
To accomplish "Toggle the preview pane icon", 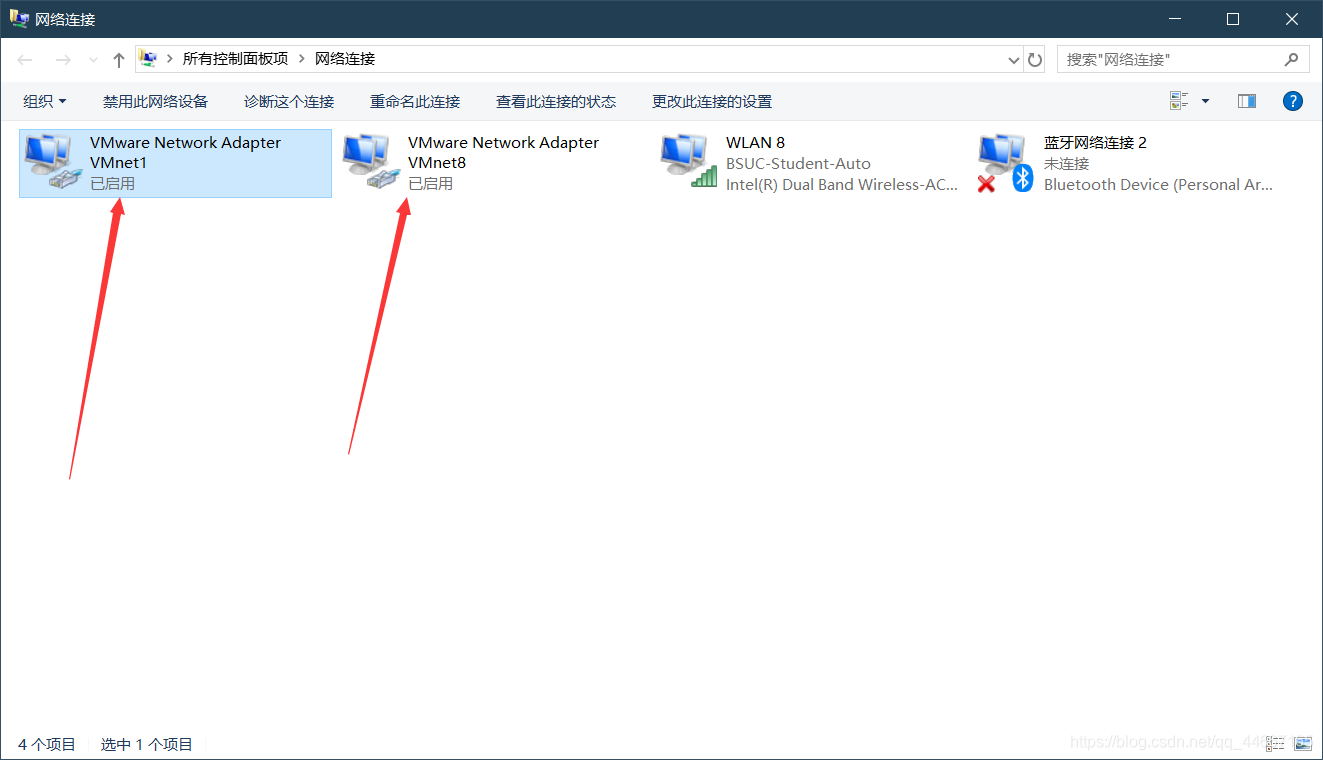I will click(1246, 101).
